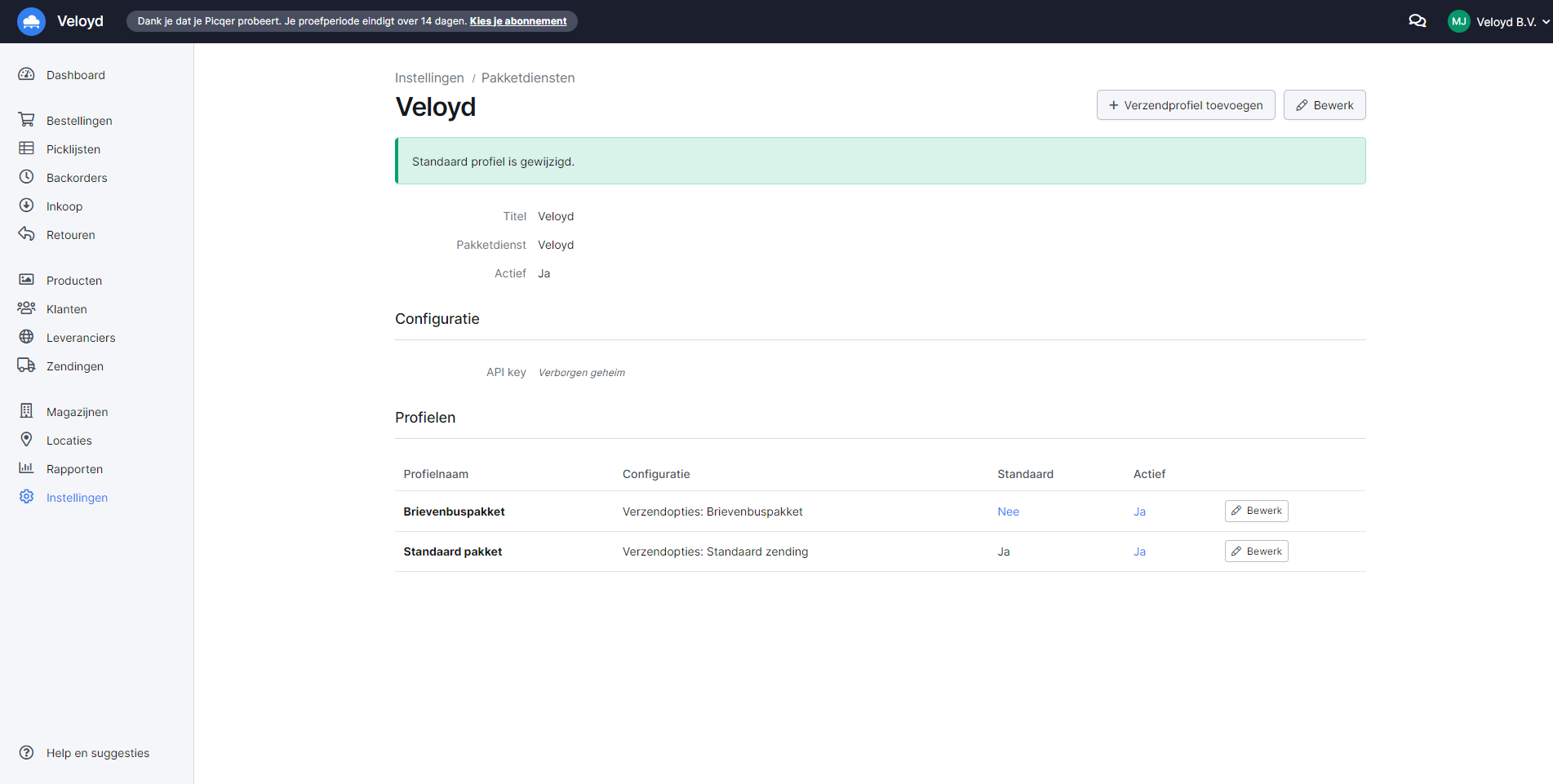The width and height of the screenshot is (1553, 784).
Task: Click the Pakketdiensten breadcrumb
Action: (528, 78)
